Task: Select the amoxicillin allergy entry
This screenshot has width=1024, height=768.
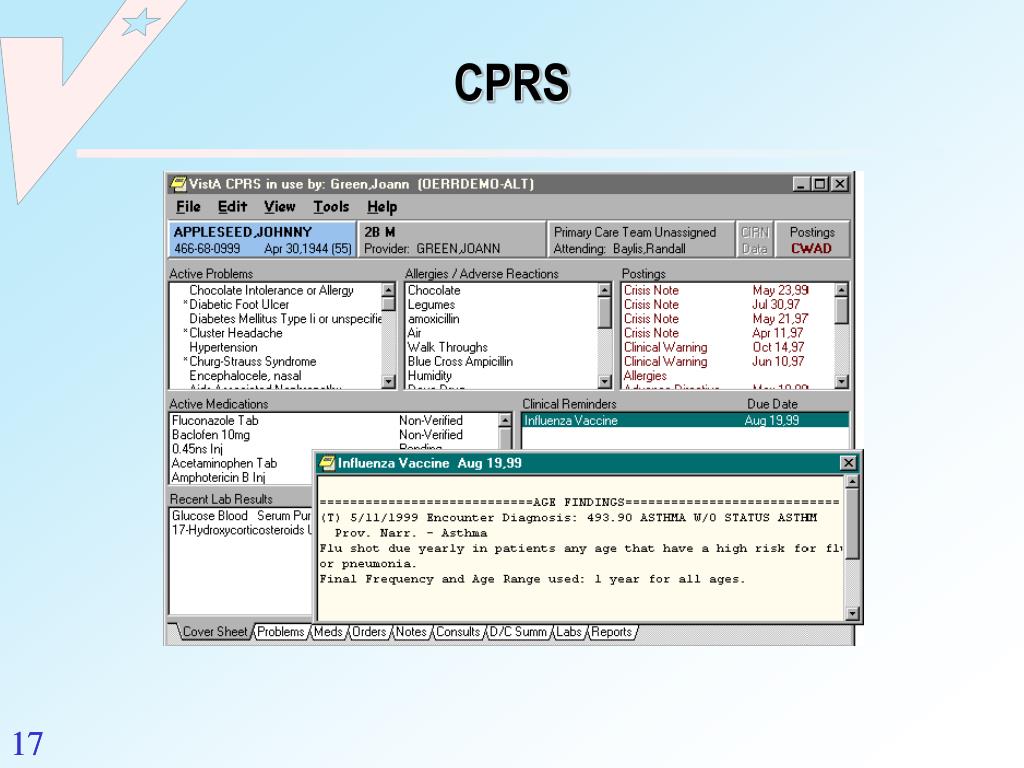Action: click(434, 319)
